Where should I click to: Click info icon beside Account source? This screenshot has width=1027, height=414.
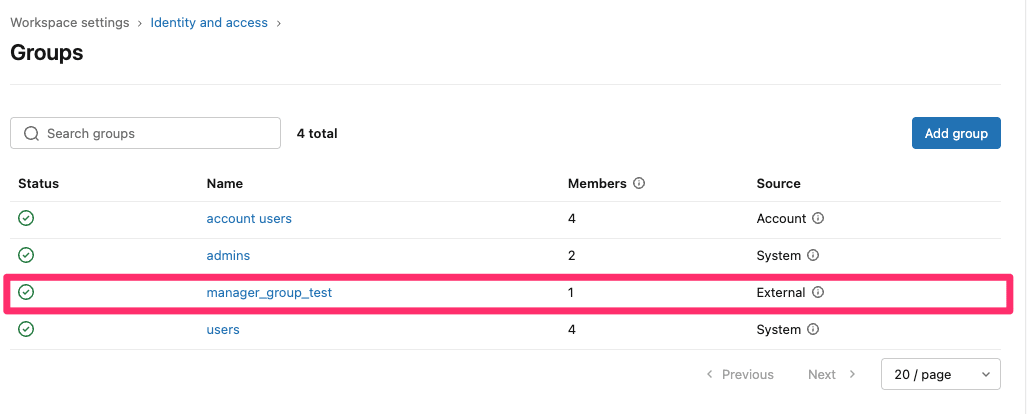(x=817, y=218)
